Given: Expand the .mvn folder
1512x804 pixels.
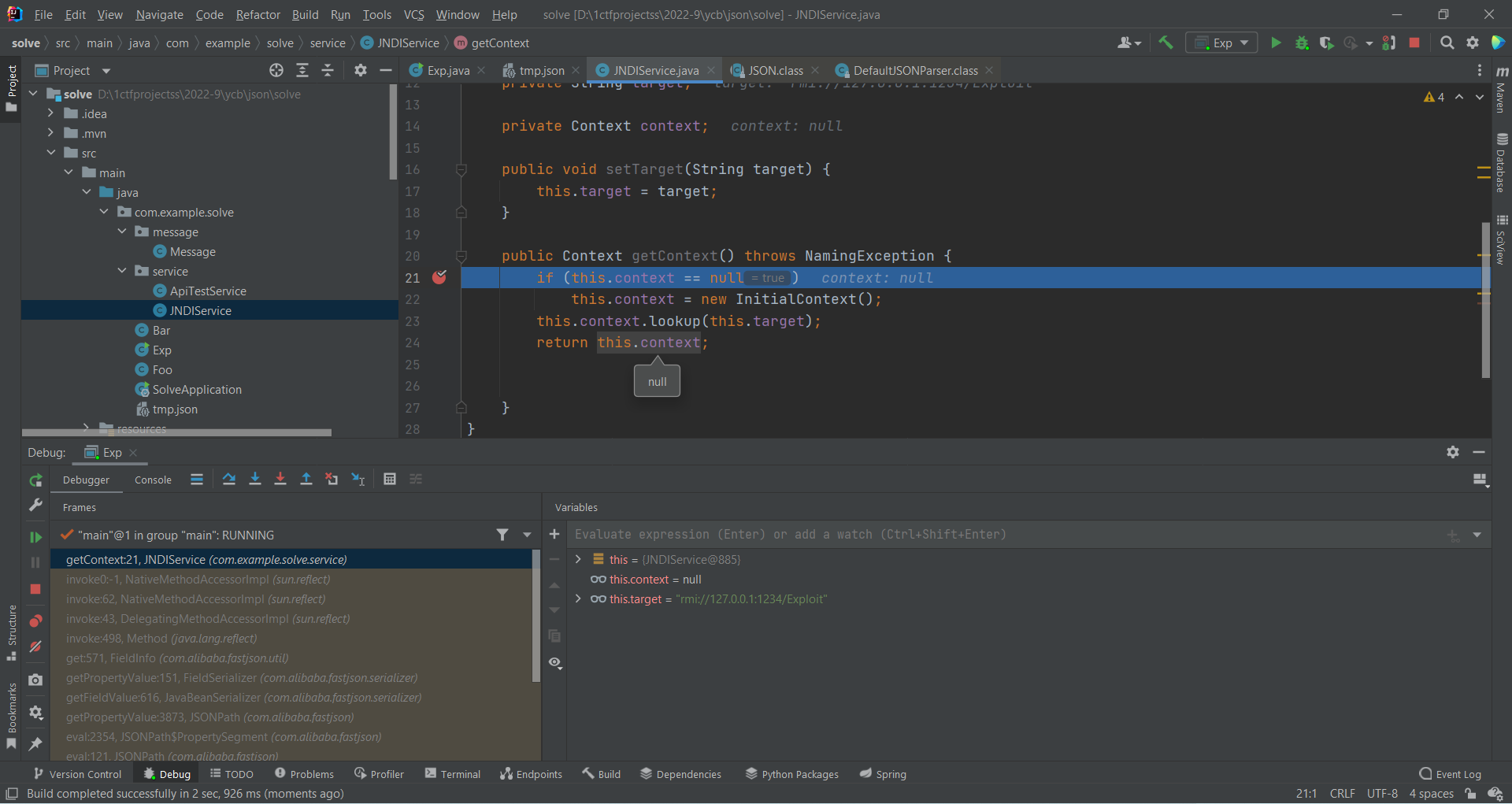Looking at the screenshot, I should [50, 133].
